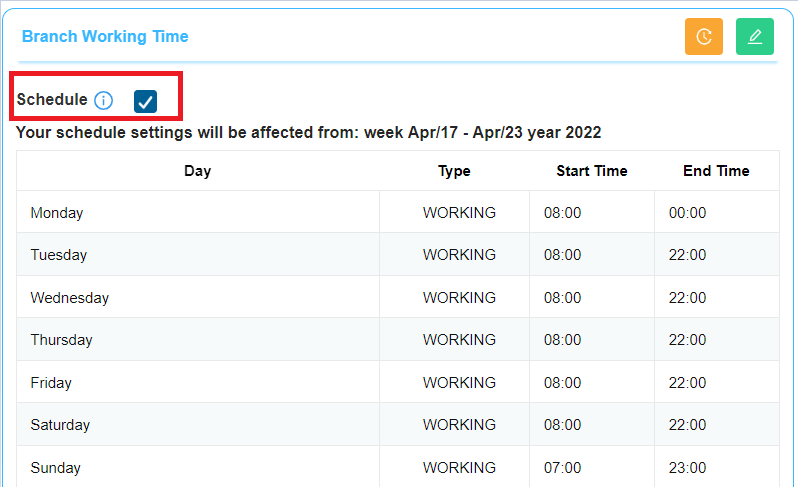The width and height of the screenshot is (798, 487).
Task: Select the Wednesday row label
Action: (x=70, y=298)
